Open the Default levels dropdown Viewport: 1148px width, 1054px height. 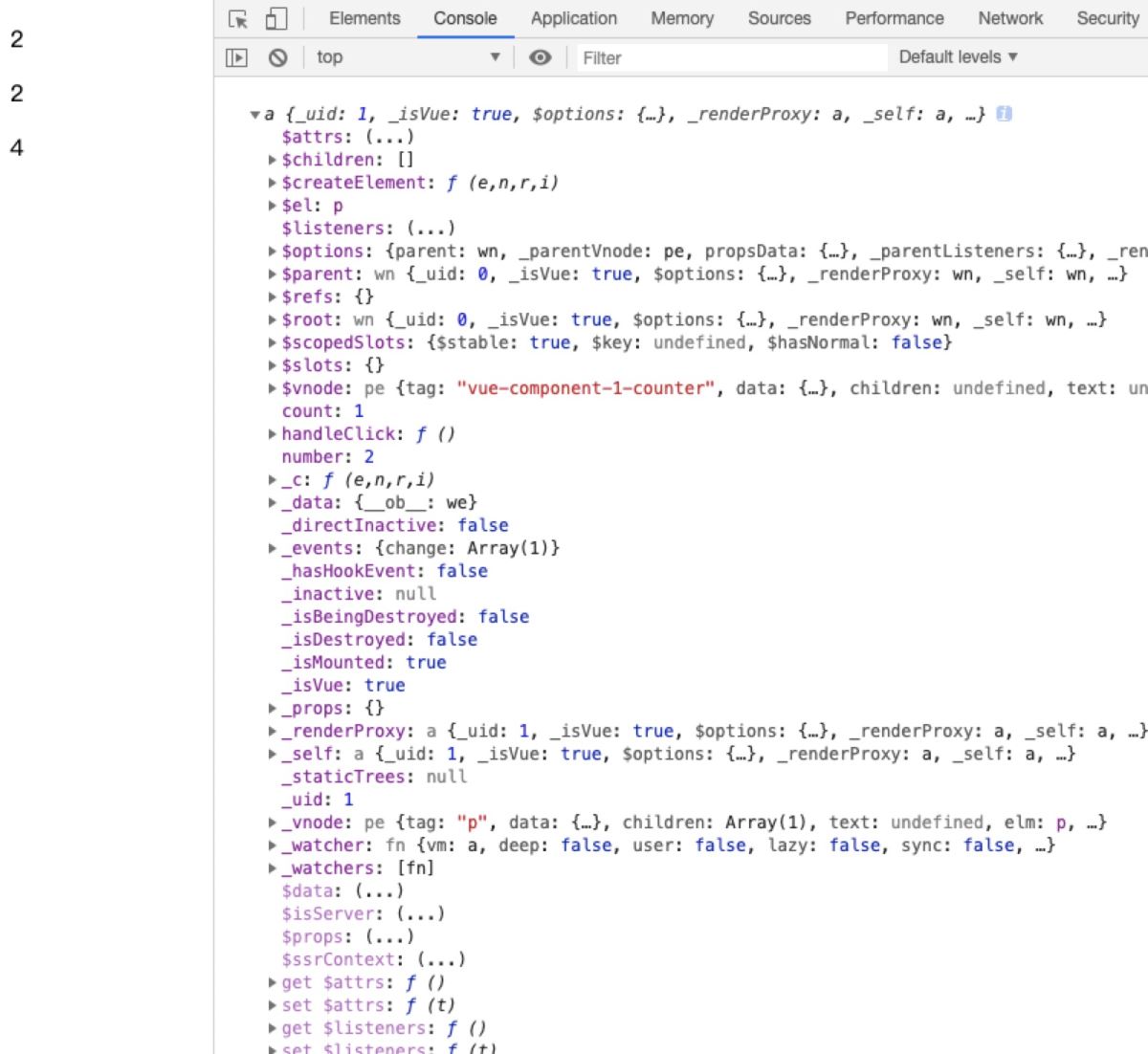(x=958, y=57)
